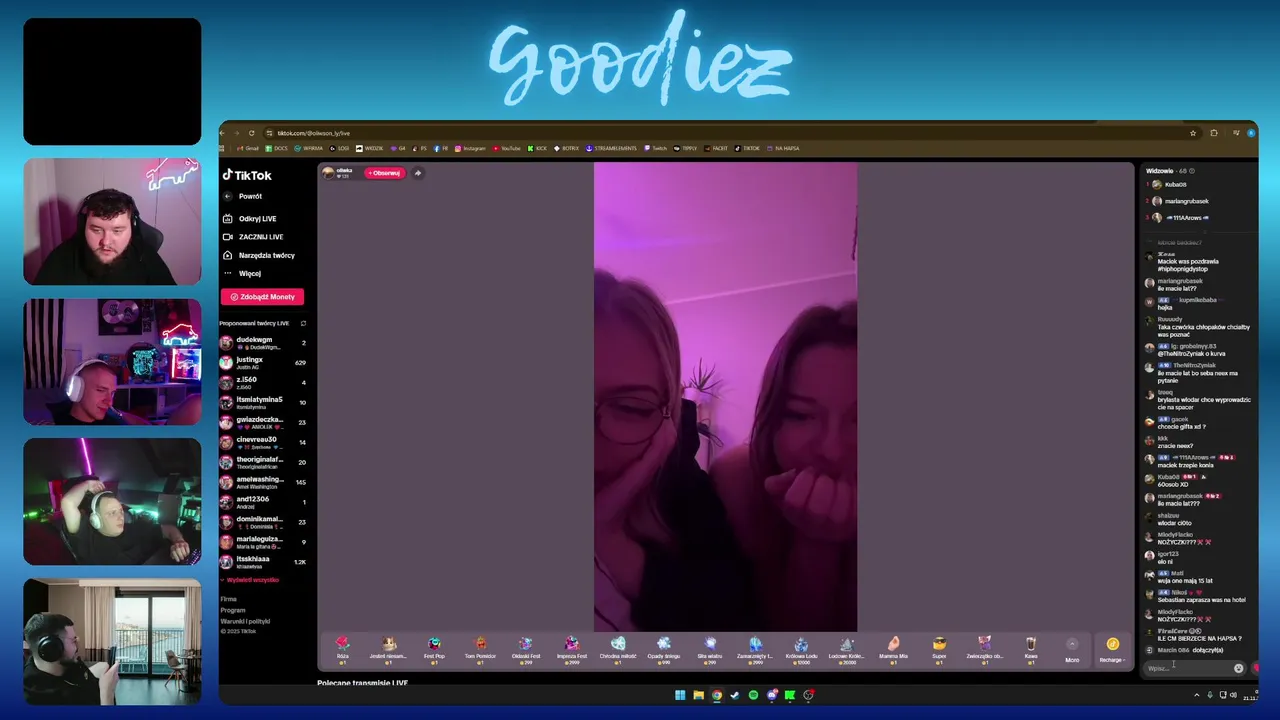
Task: Click the browser address bar URL
Action: [313, 133]
